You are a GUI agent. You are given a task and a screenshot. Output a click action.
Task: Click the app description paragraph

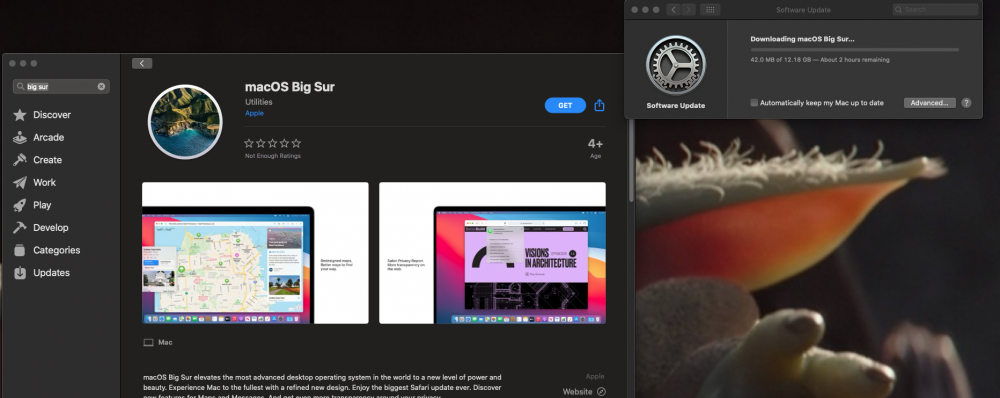(322, 387)
